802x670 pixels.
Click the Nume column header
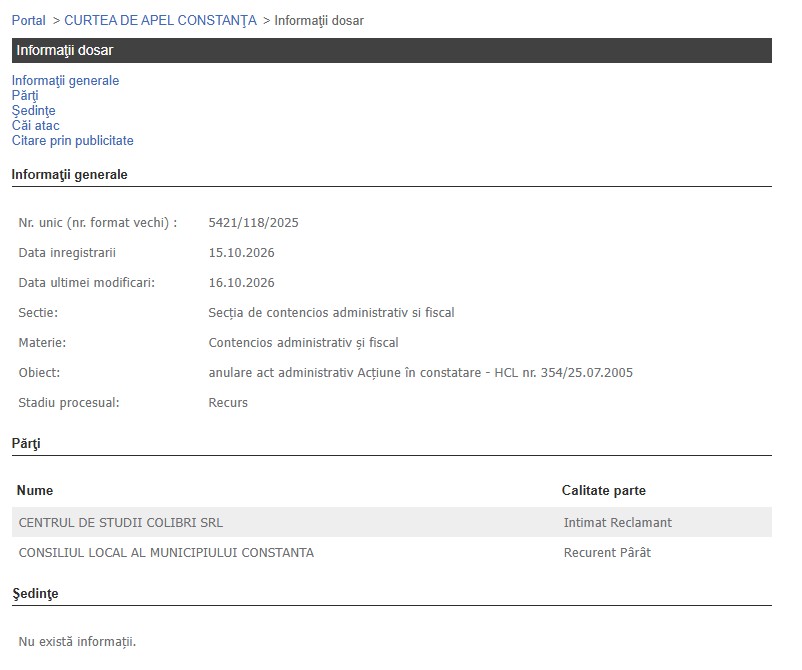[35, 490]
